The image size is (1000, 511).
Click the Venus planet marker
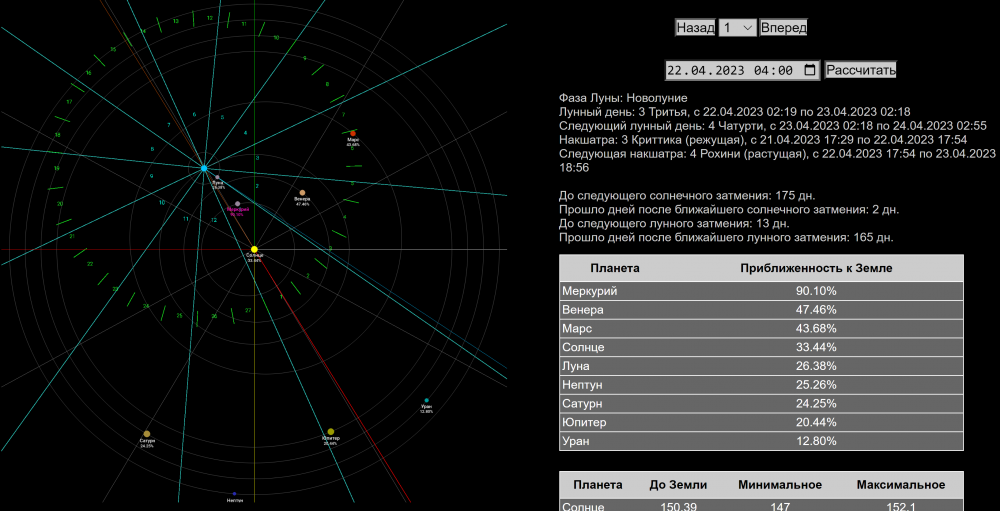click(302, 192)
